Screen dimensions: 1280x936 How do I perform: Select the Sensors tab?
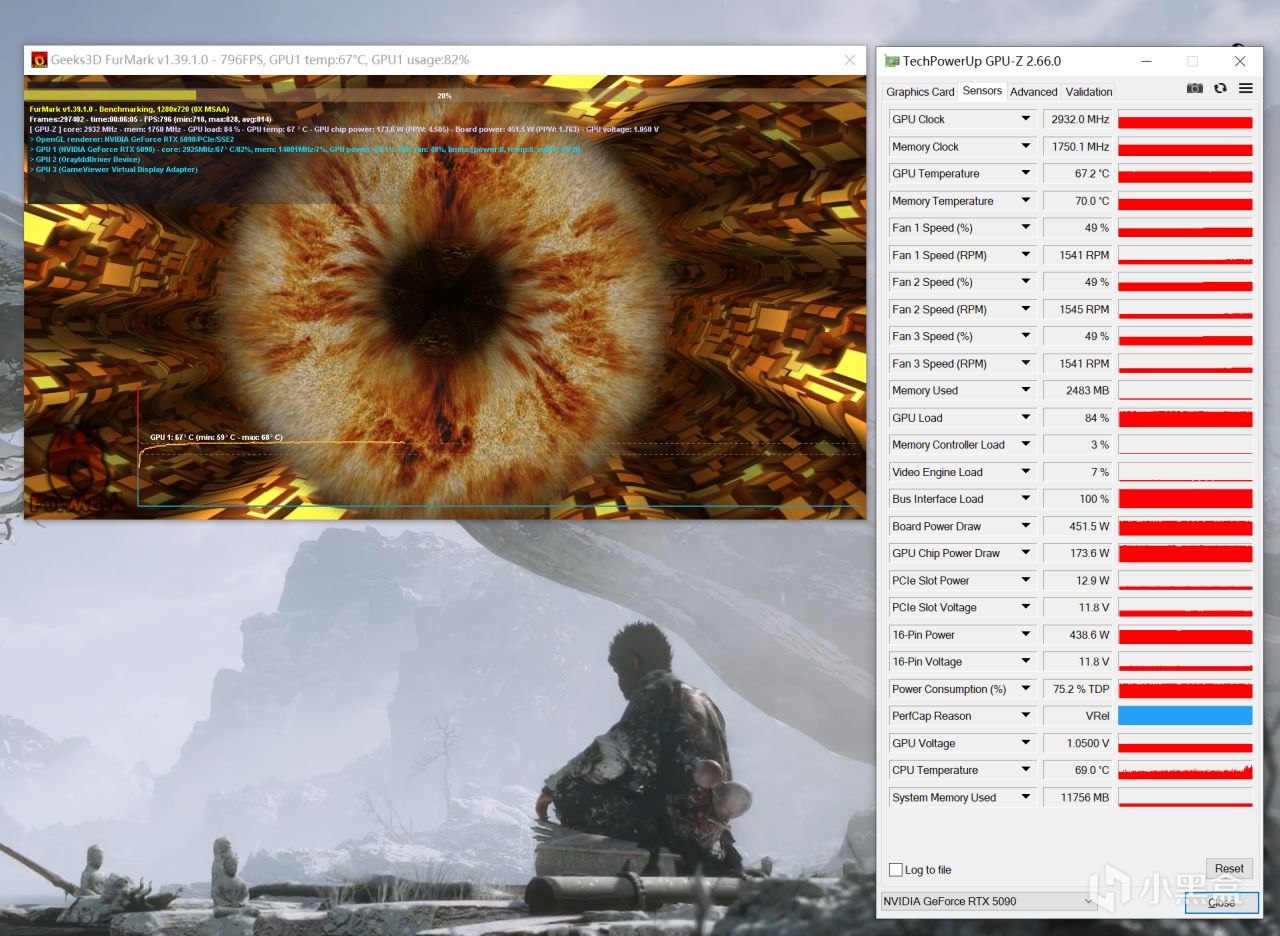(982, 91)
